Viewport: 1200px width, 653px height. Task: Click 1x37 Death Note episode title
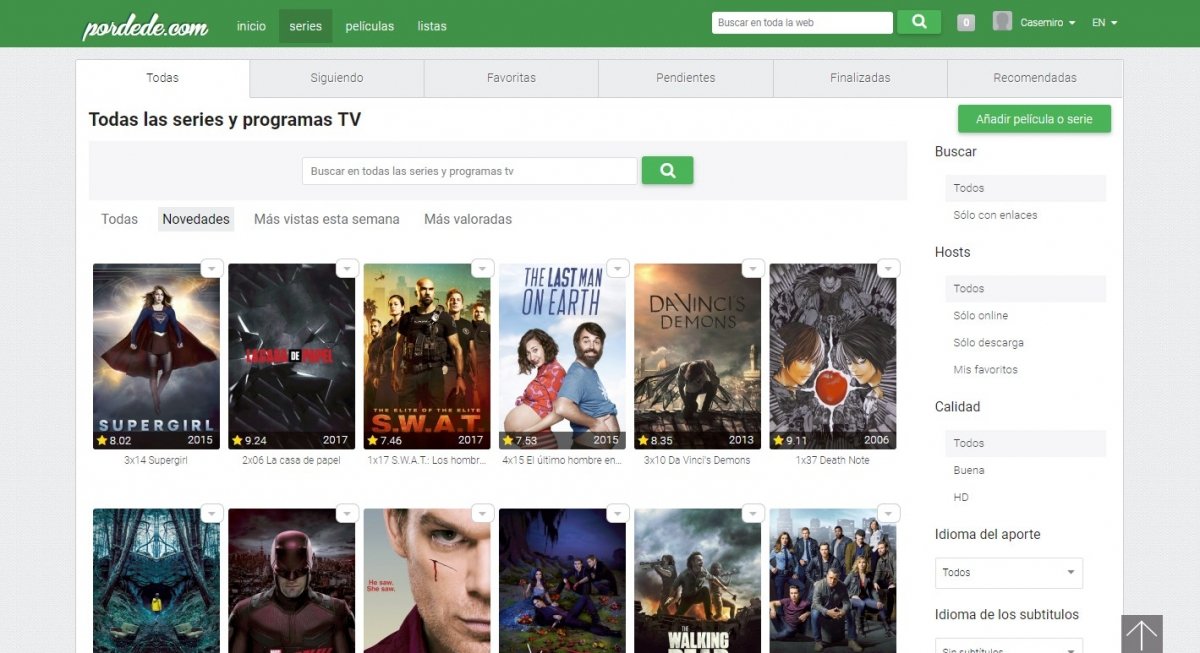click(833, 461)
